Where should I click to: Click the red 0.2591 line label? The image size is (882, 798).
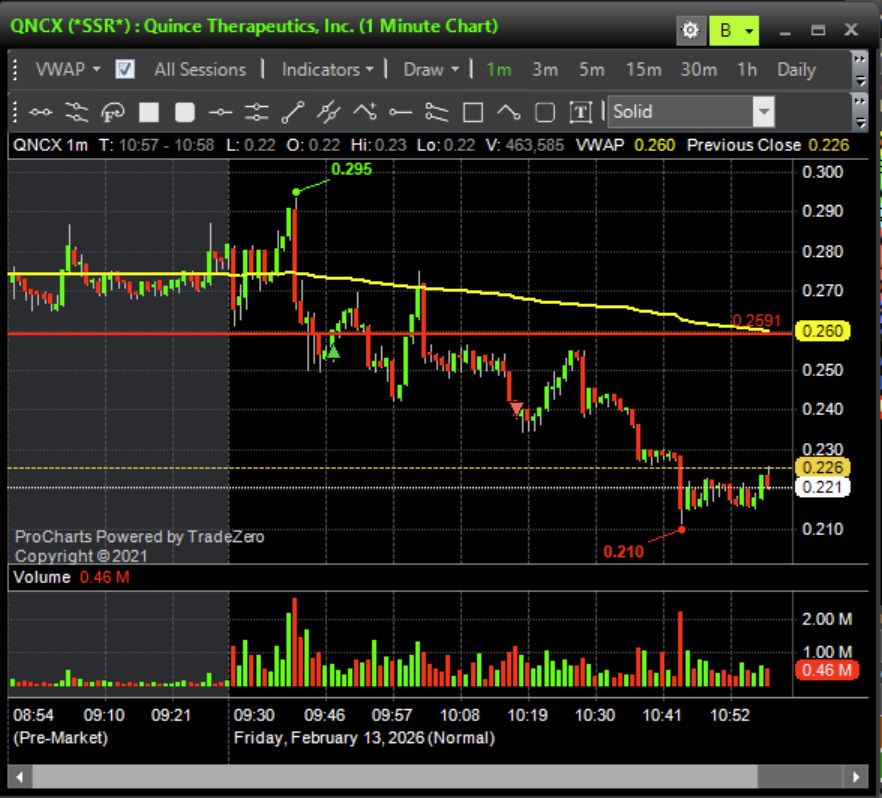pos(757,321)
